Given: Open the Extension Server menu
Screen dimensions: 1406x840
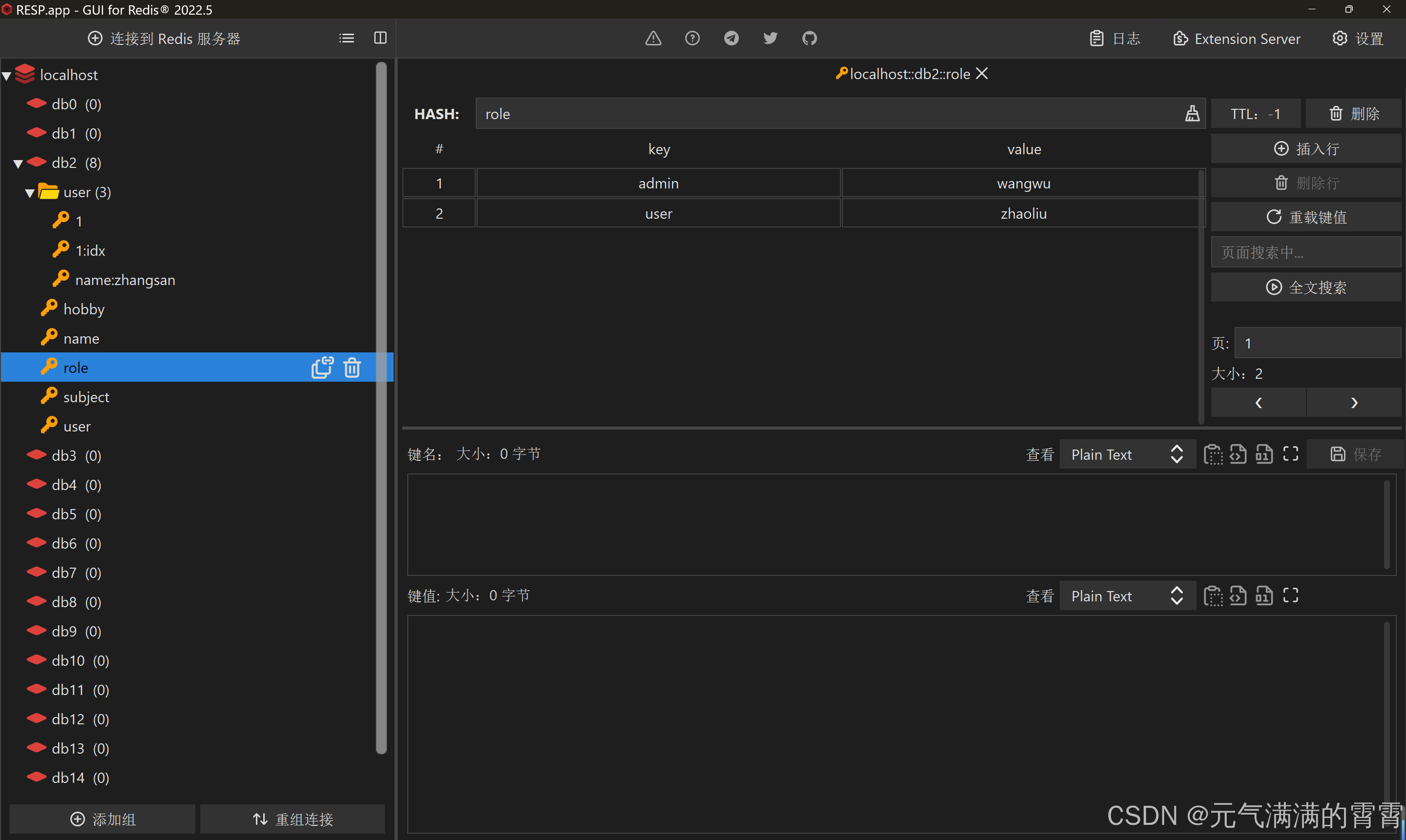Looking at the screenshot, I should click(1237, 39).
